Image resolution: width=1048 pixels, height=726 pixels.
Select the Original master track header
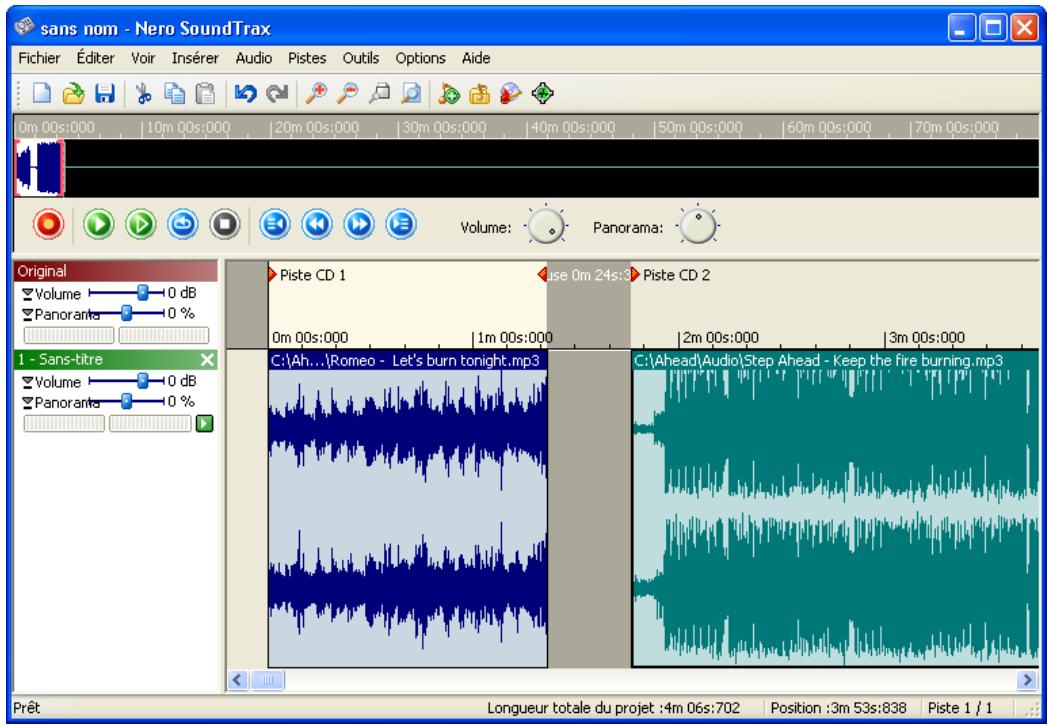116,271
